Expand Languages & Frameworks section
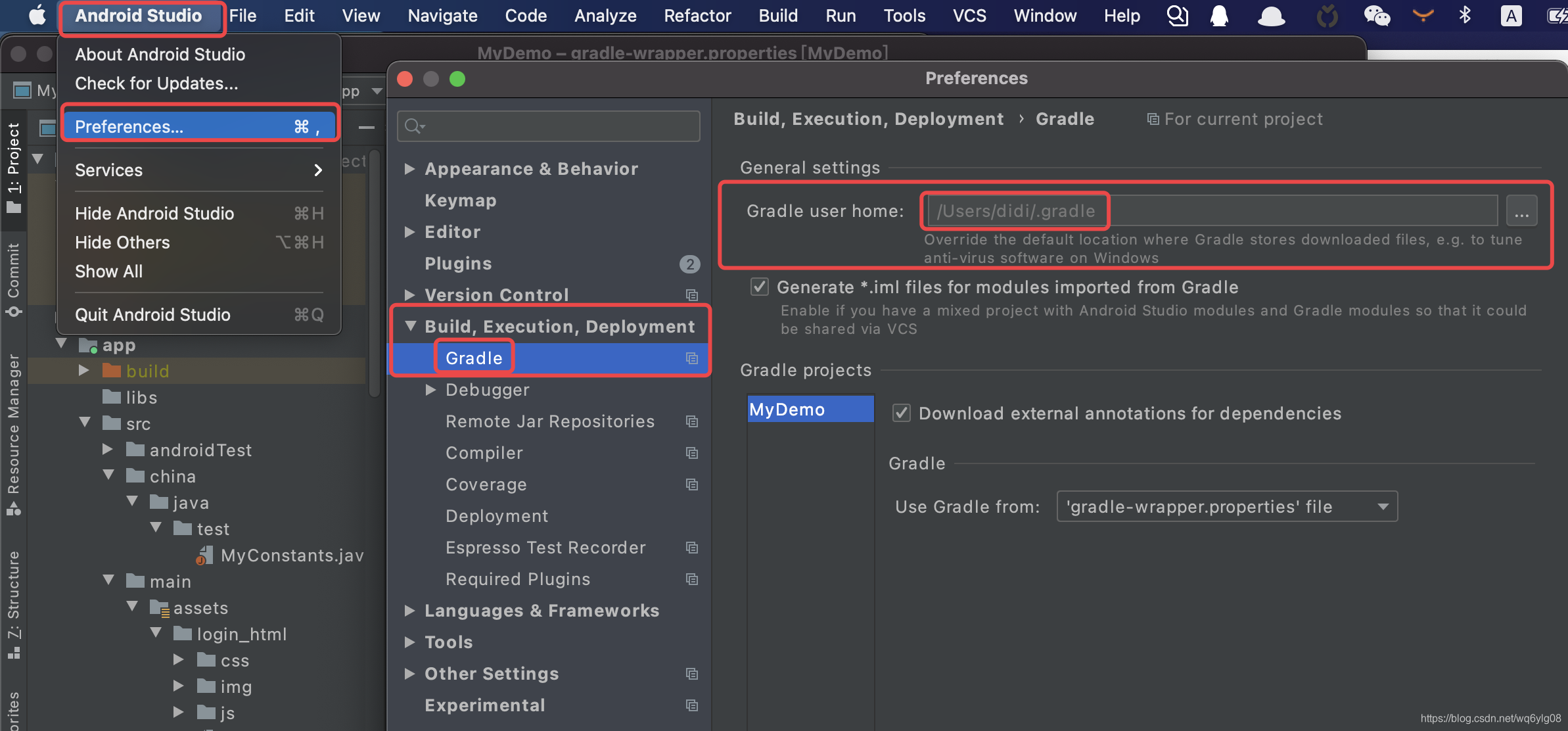 (409, 610)
